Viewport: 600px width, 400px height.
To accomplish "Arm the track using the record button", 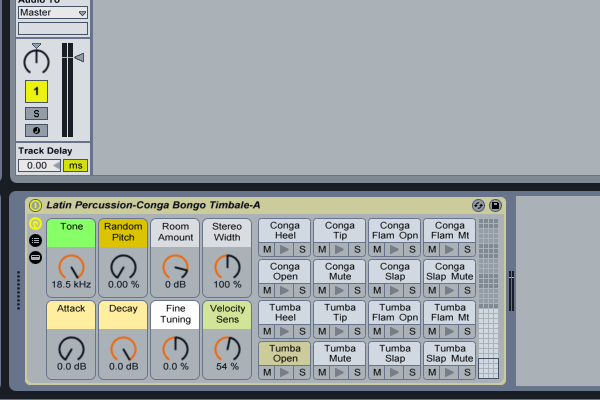I will pos(36,130).
